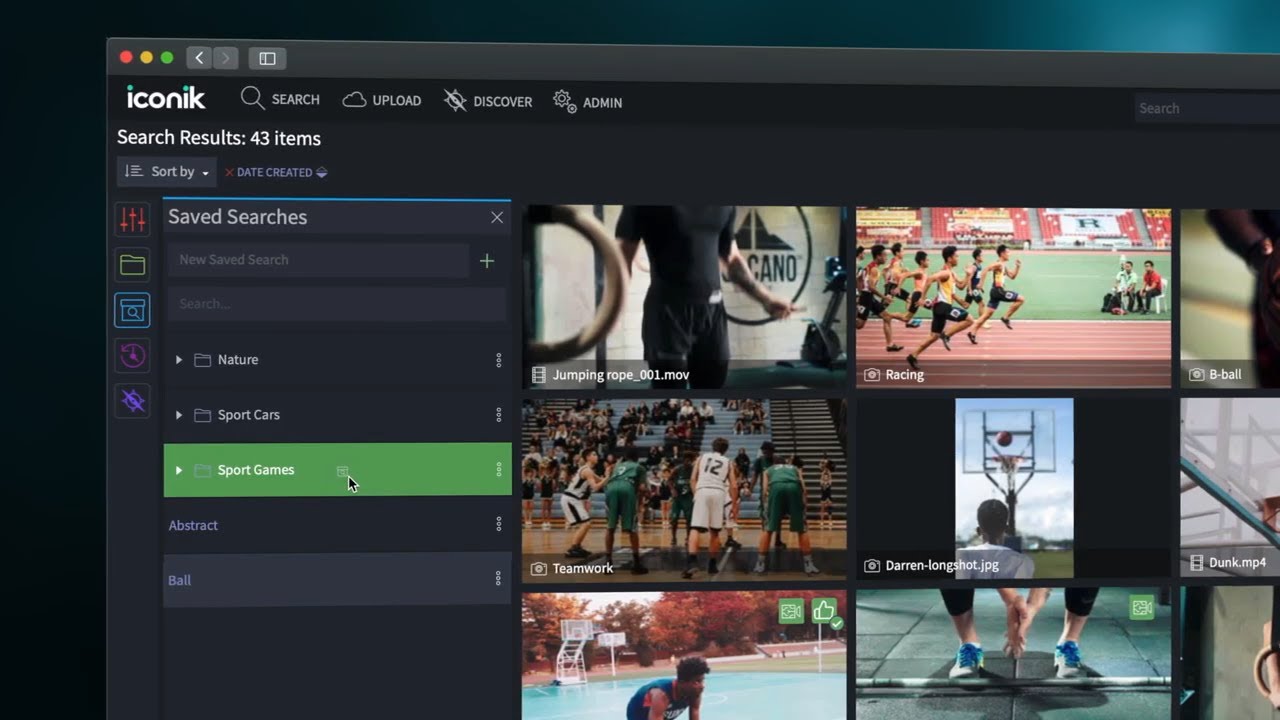Open options menu for Sport Games
Viewport: 1280px width, 720px height.
pos(499,470)
